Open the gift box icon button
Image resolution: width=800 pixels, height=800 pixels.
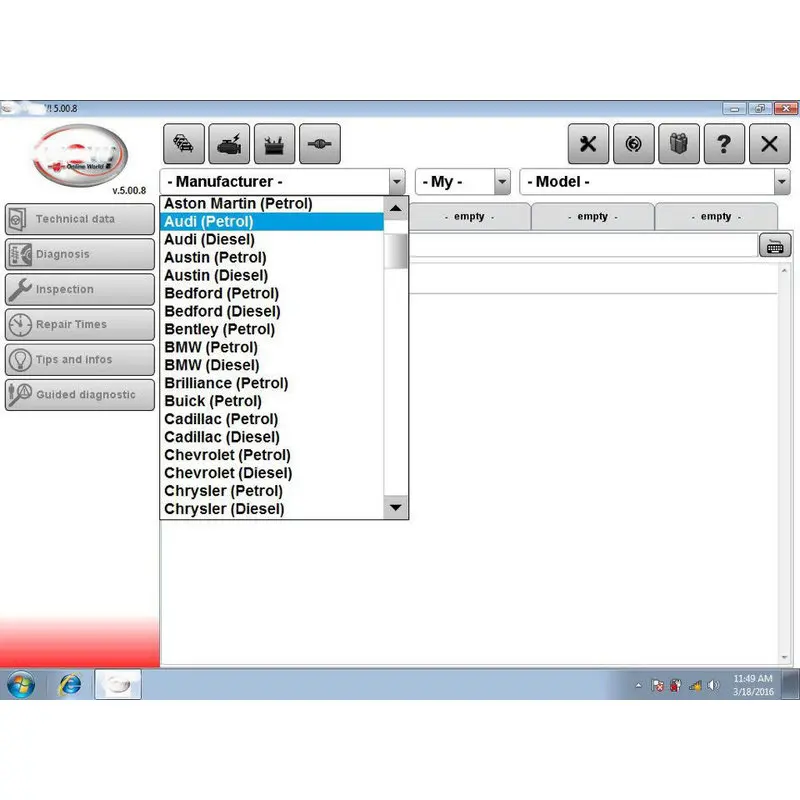point(679,144)
